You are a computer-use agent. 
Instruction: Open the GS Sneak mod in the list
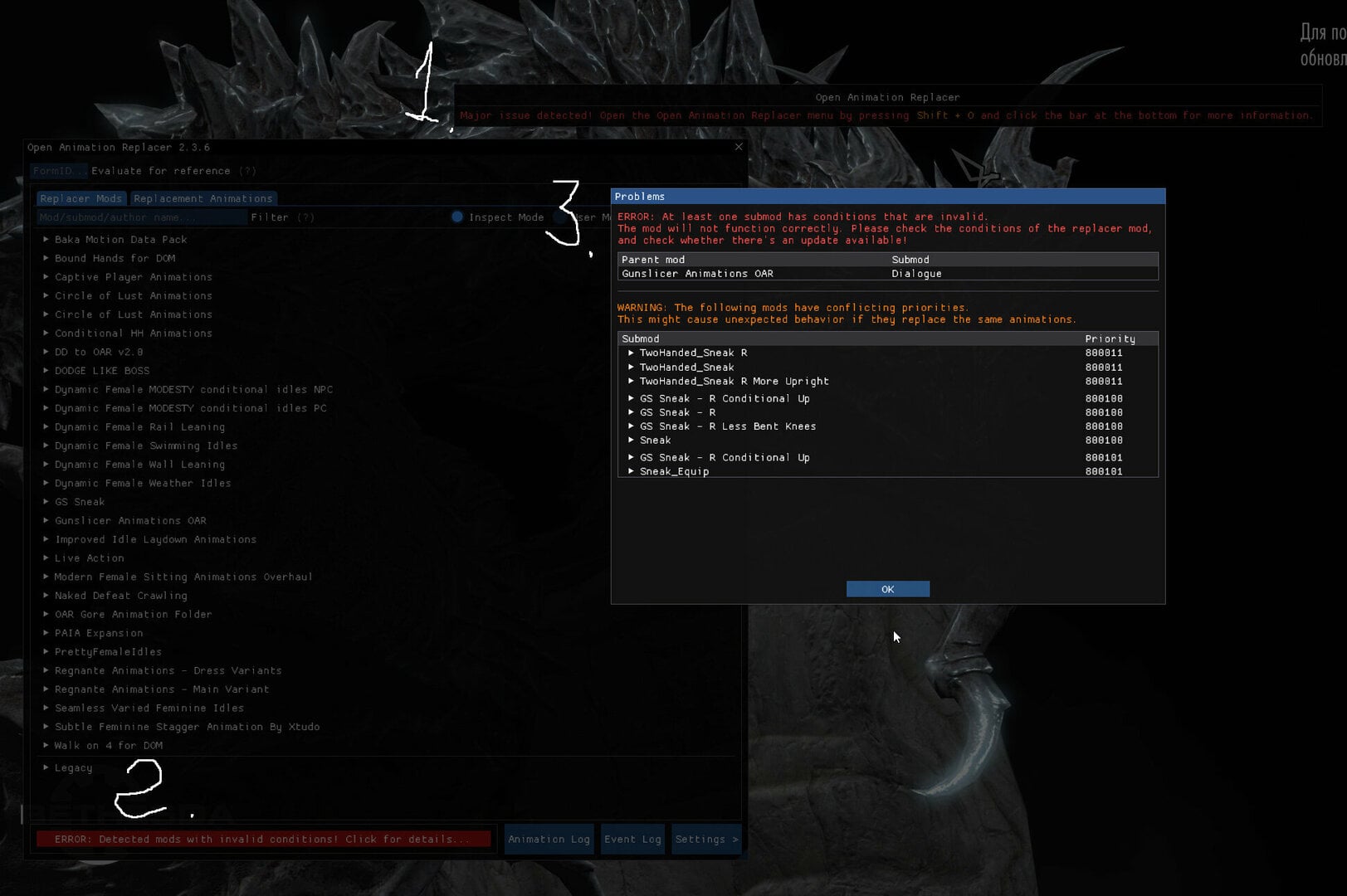tap(80, 502)
